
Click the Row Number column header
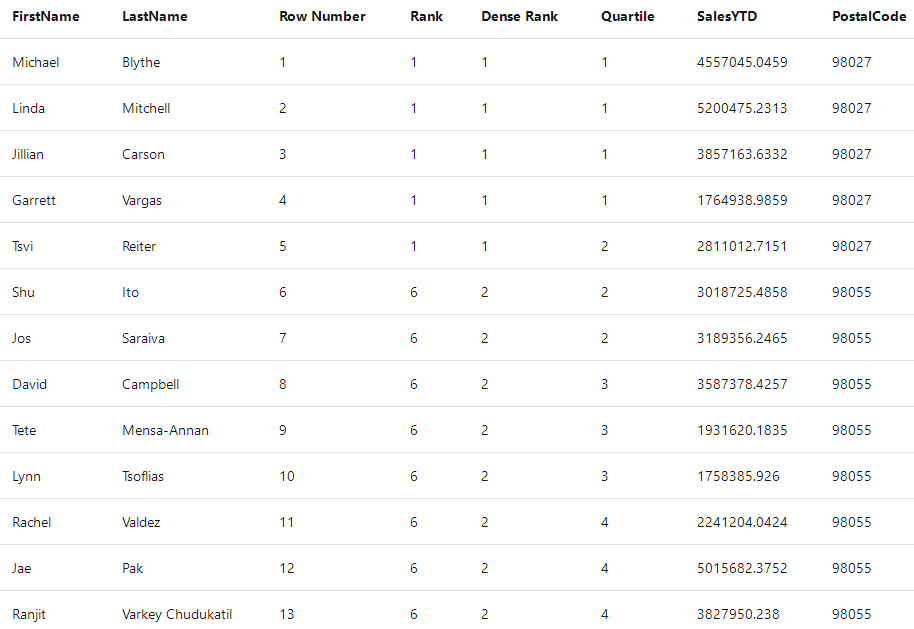(x=322, y=16)
